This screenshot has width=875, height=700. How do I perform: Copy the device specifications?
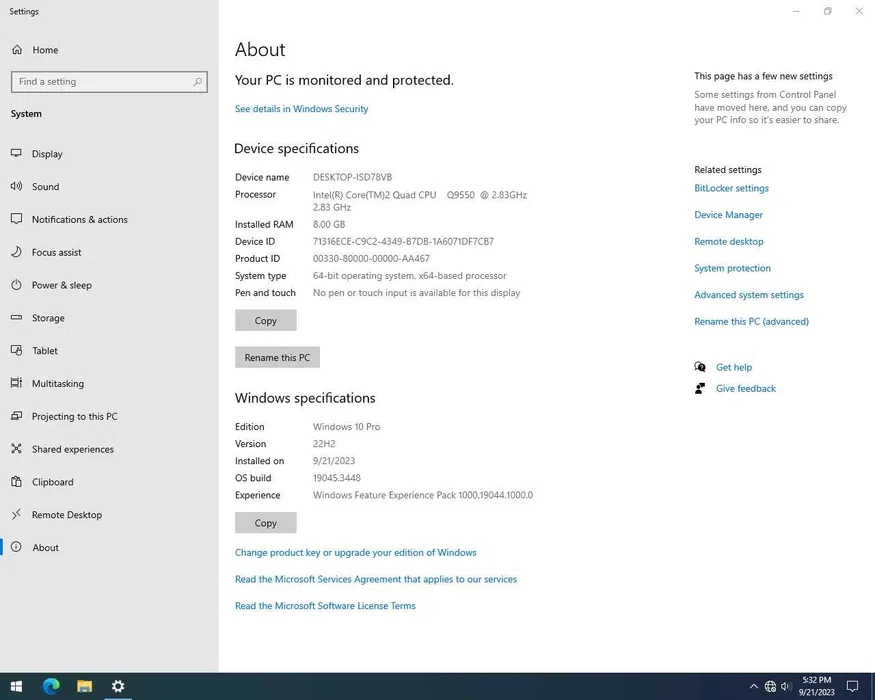pos(266,320)
